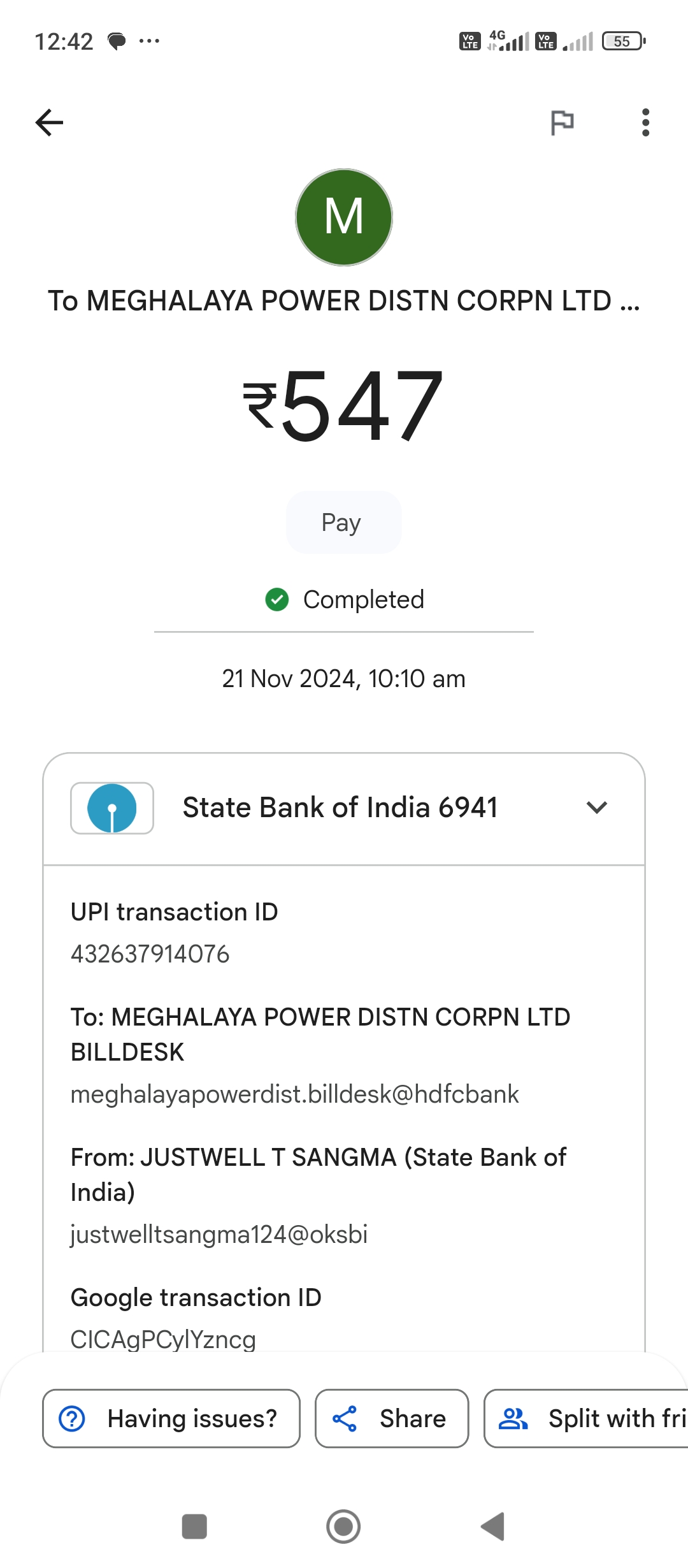Tap State Bank of India 6941 account row

(344, 808)
